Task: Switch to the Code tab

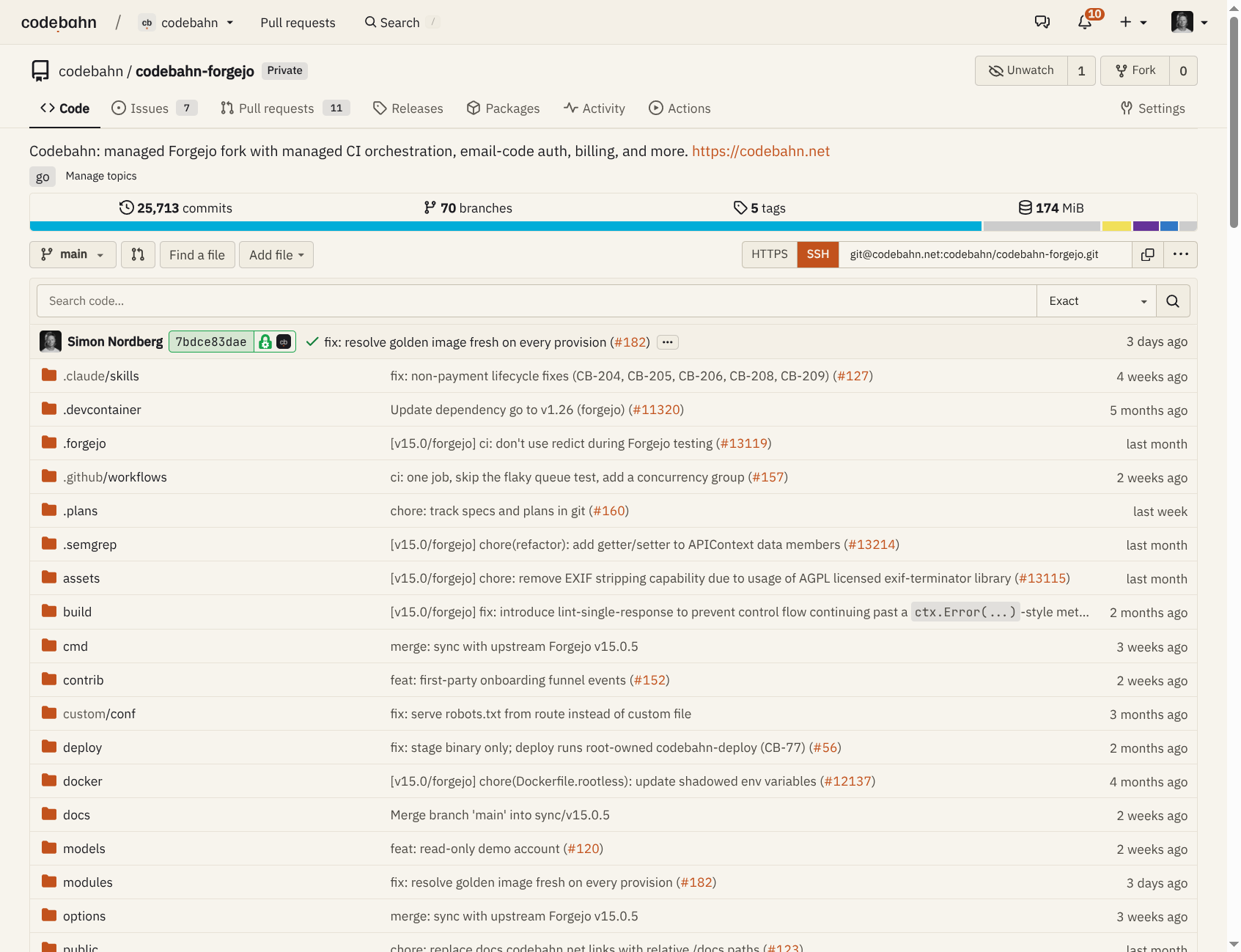Action: (65, 108)
